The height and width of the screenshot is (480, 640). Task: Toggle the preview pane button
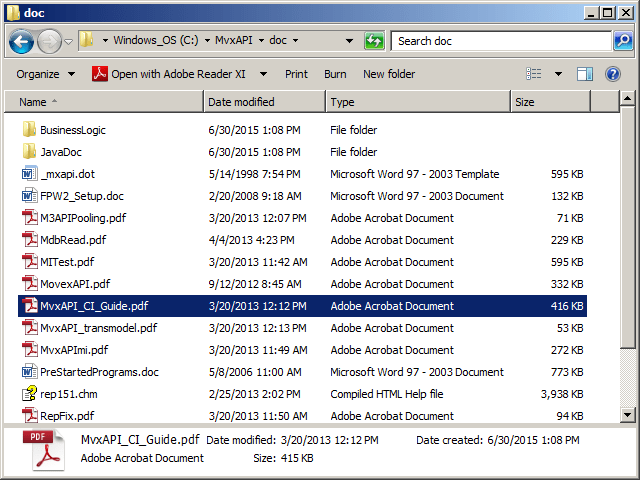click(x=585, y=74)
